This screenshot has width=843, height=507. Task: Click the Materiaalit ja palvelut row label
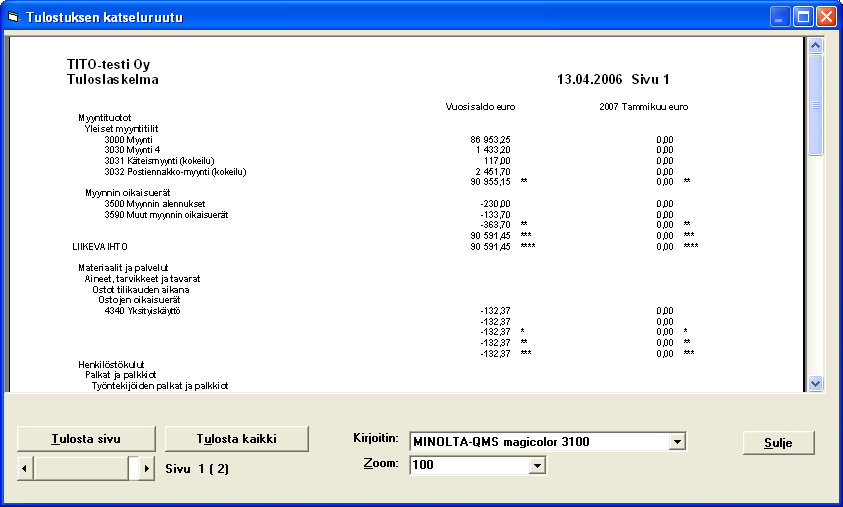point(123,268)
